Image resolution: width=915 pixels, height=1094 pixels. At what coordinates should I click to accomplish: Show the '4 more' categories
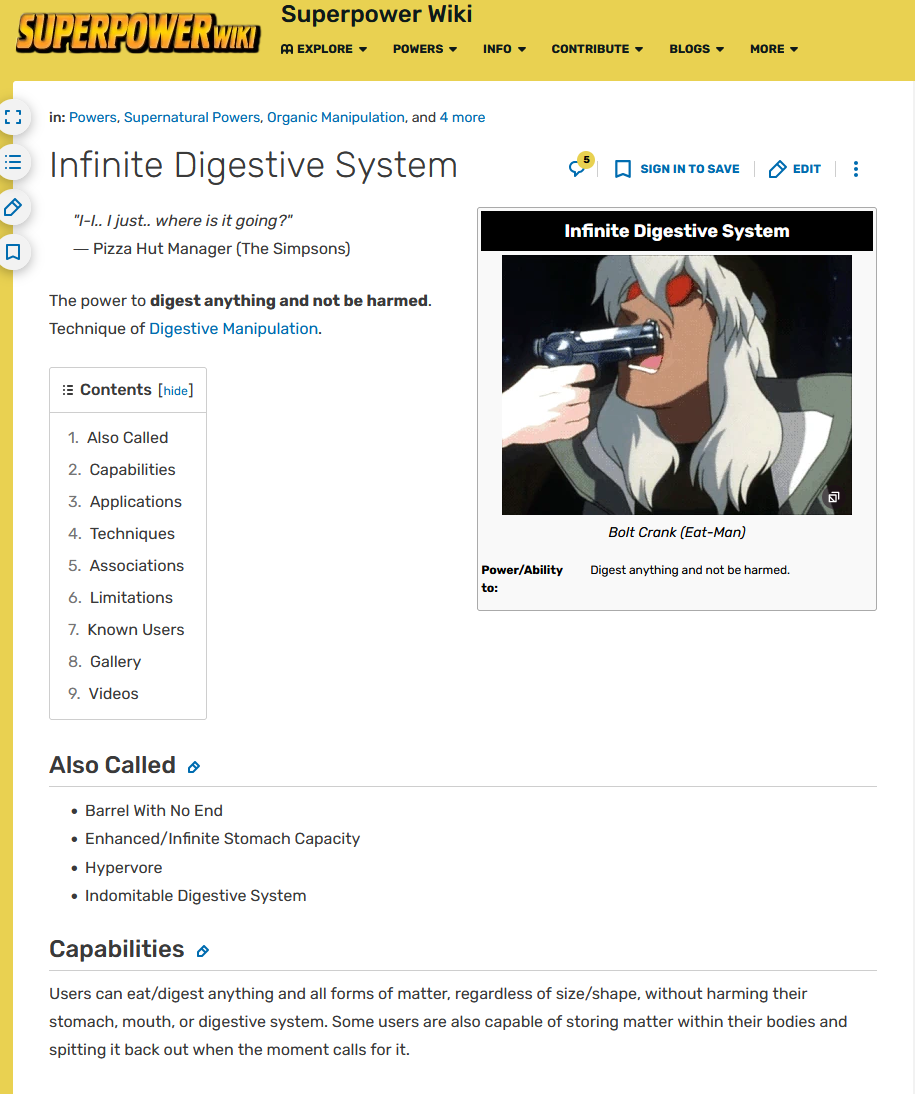pos(462,117)
